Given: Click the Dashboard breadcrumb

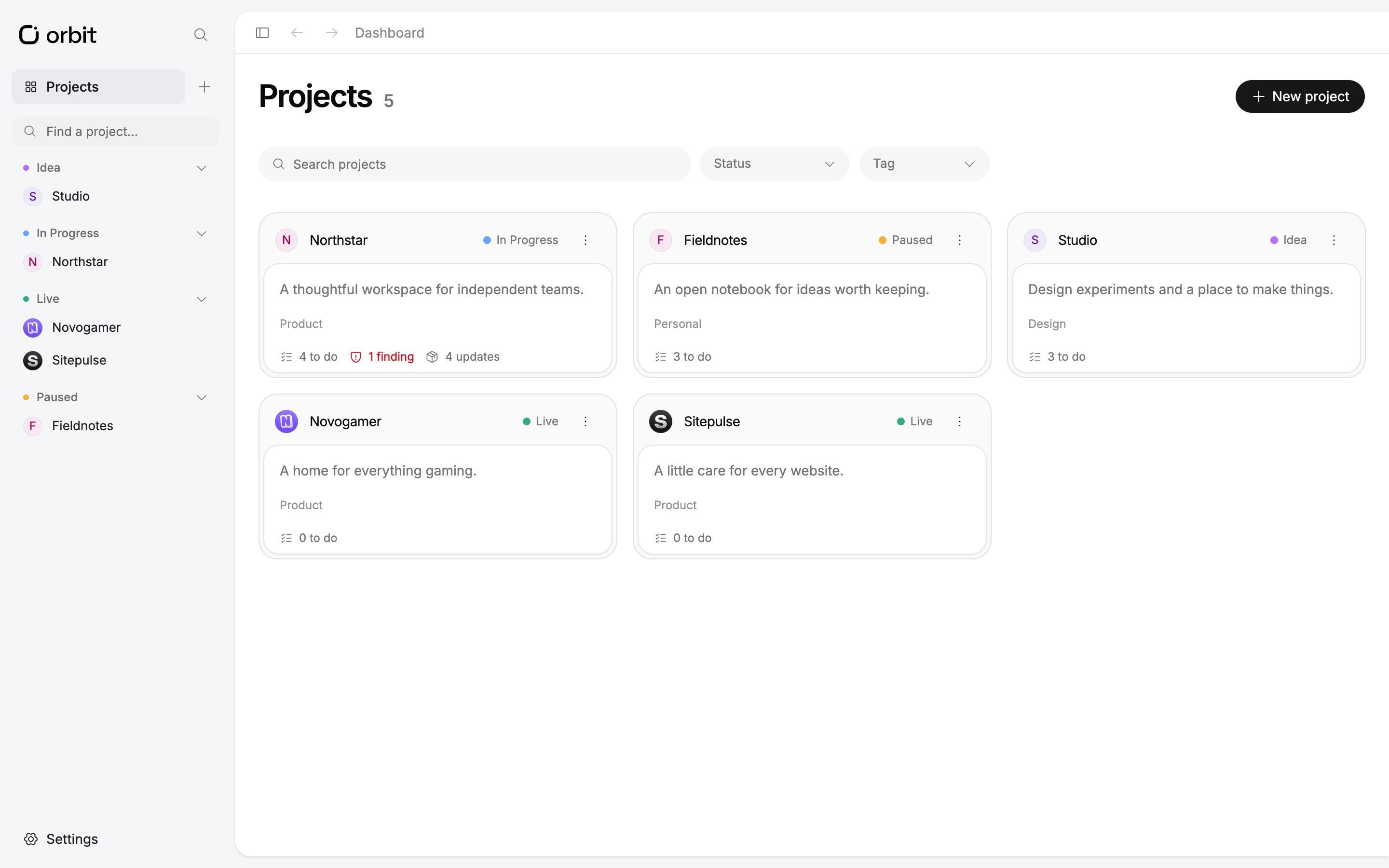Looking at the screenshot, I should [389, 33].
